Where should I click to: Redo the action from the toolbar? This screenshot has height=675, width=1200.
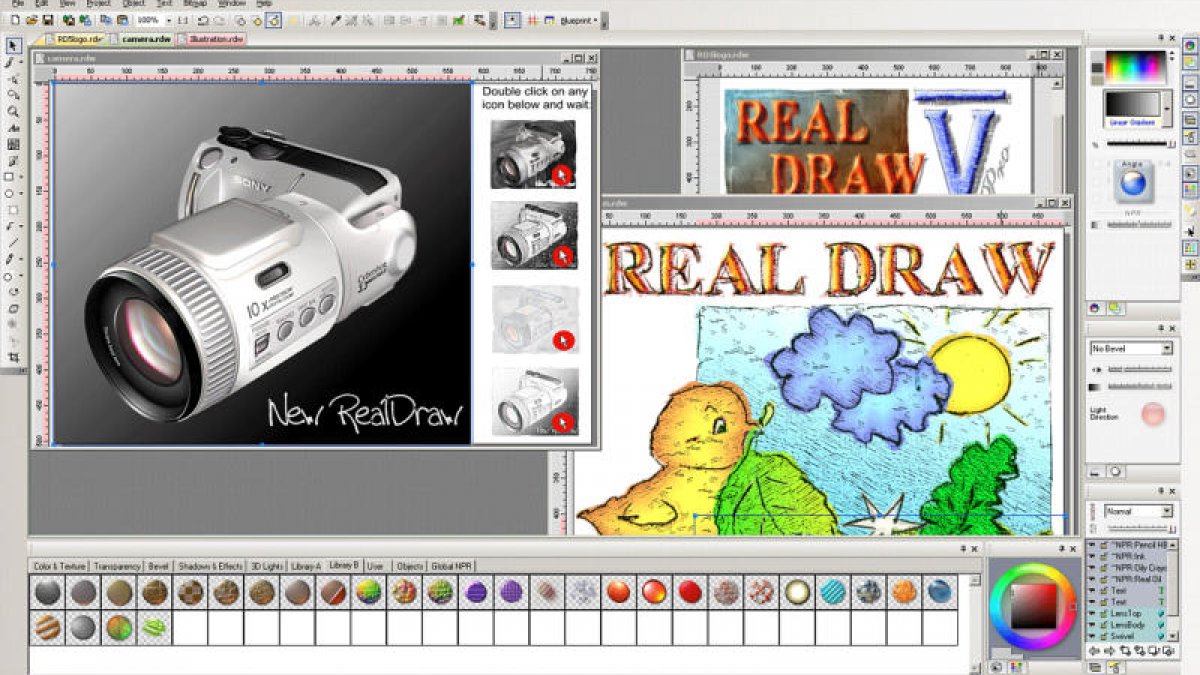click(221, 20)
